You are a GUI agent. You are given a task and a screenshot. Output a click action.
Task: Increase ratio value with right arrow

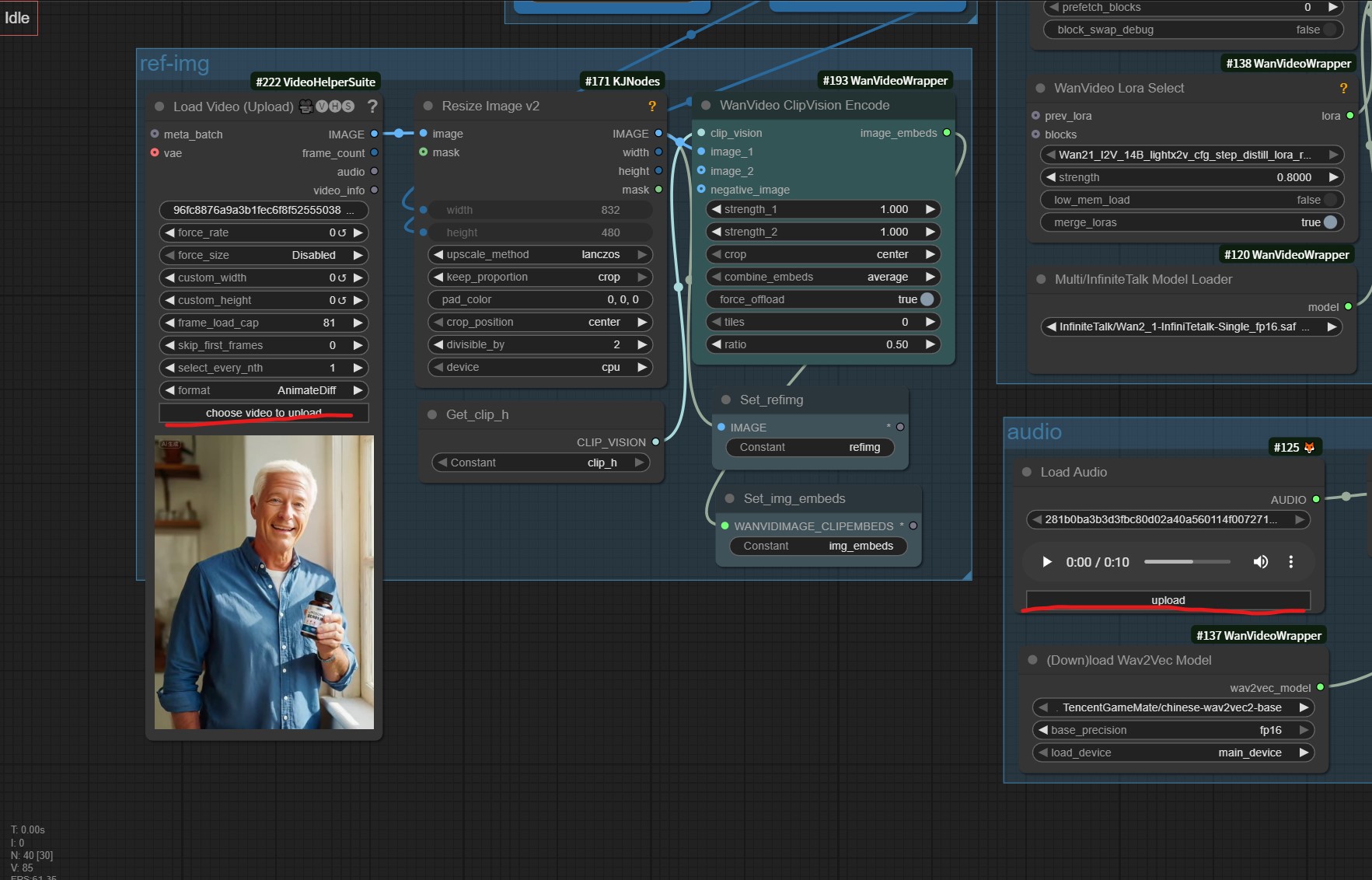pos(930,344)
